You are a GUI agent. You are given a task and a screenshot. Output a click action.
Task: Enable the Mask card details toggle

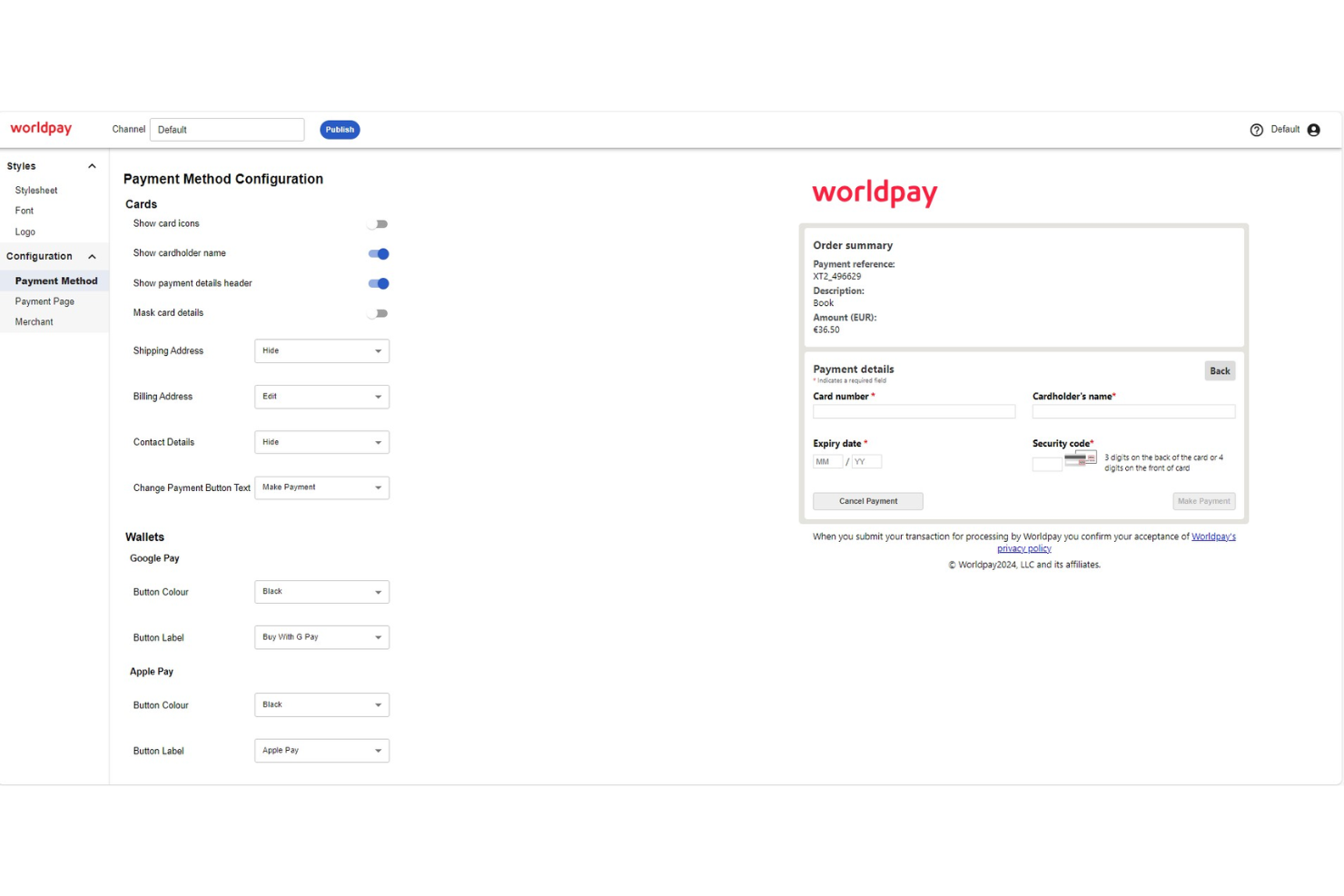(x=378, y=313)
